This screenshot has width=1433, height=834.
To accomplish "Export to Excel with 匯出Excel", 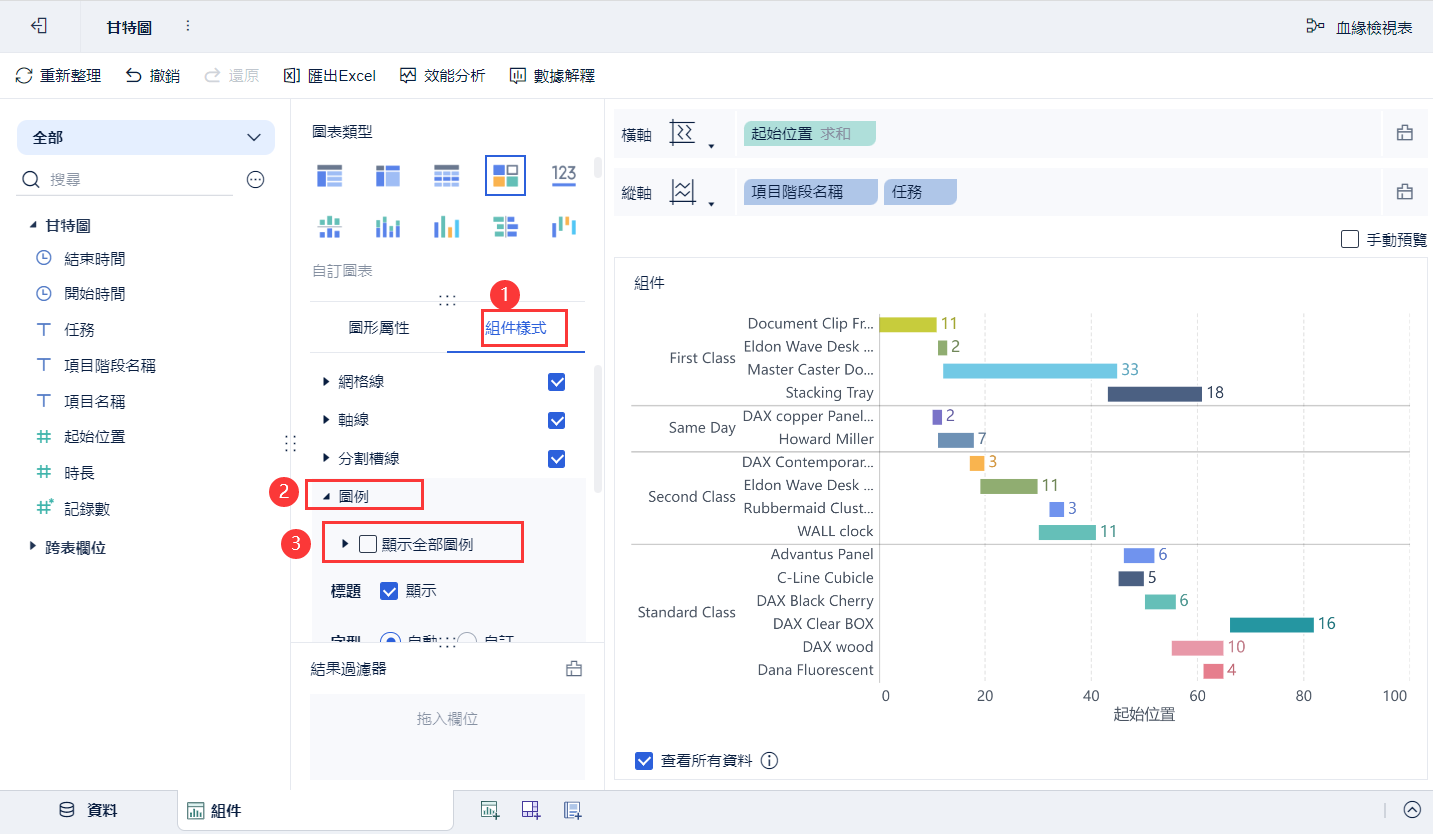I will [329, 75].
